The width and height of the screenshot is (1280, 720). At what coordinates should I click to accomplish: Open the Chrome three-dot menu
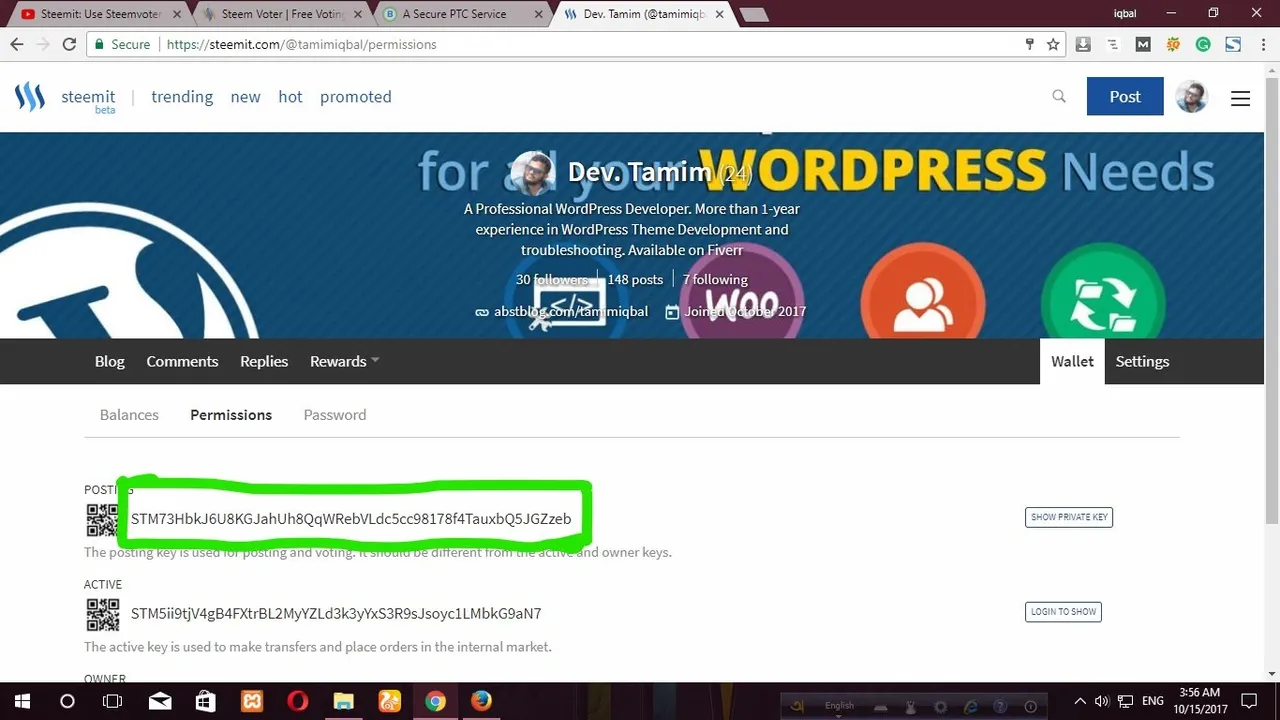click(1262, 44)
